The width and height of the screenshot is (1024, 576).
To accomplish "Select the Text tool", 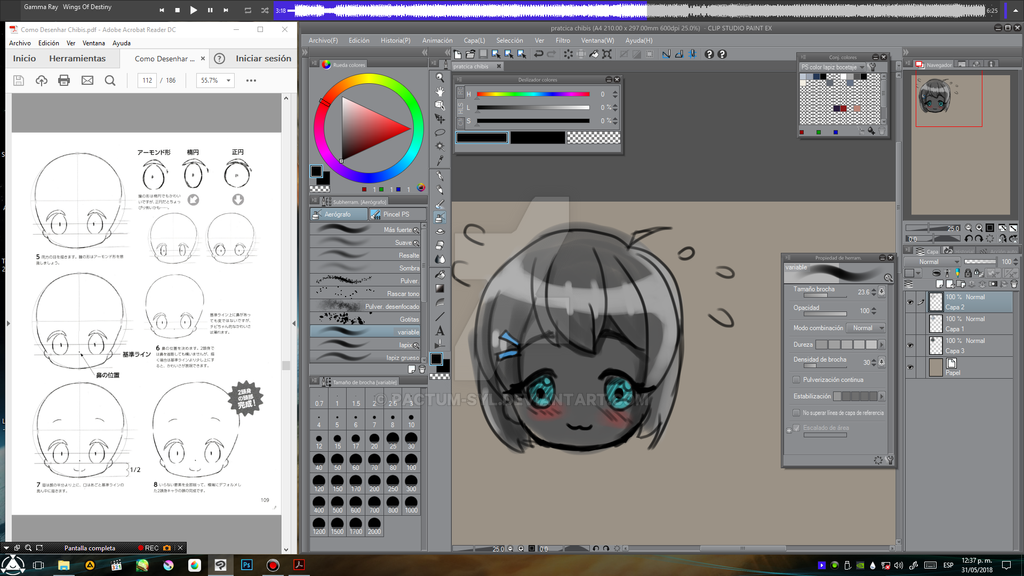I will (440, 330).
